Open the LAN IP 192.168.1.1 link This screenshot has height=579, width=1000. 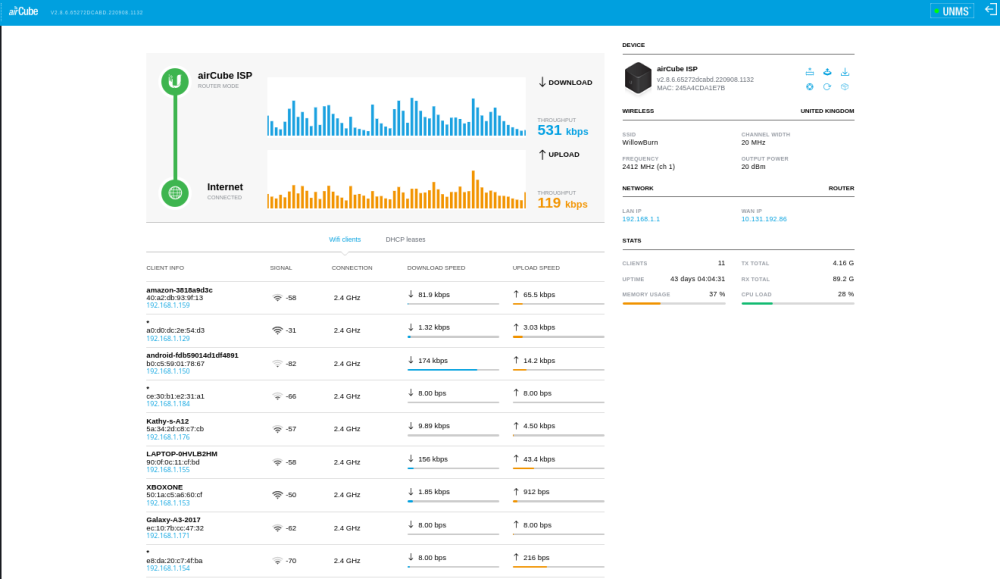(641, 219)
